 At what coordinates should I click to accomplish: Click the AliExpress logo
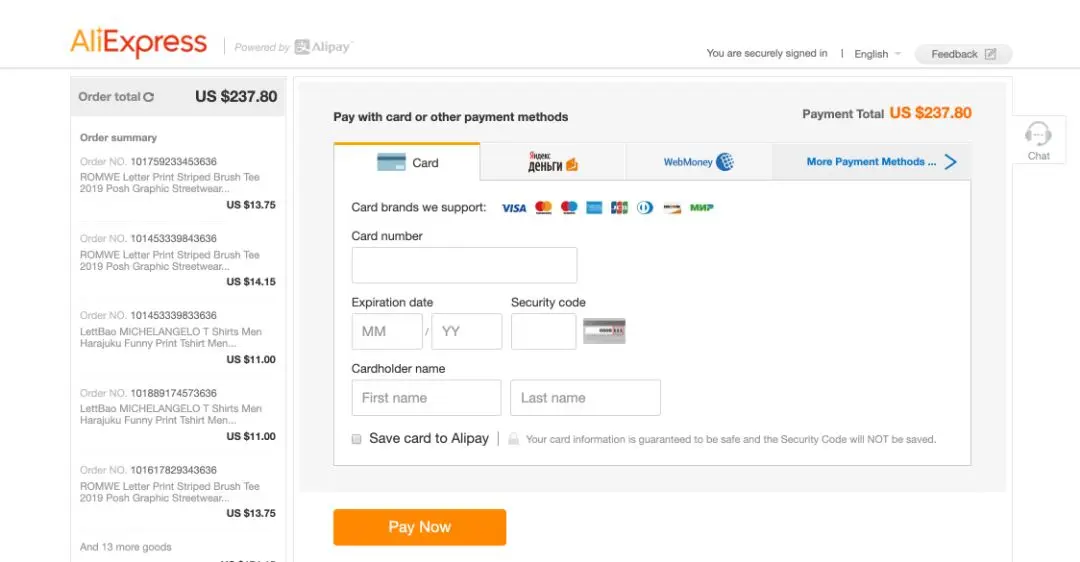pos(138,42)
